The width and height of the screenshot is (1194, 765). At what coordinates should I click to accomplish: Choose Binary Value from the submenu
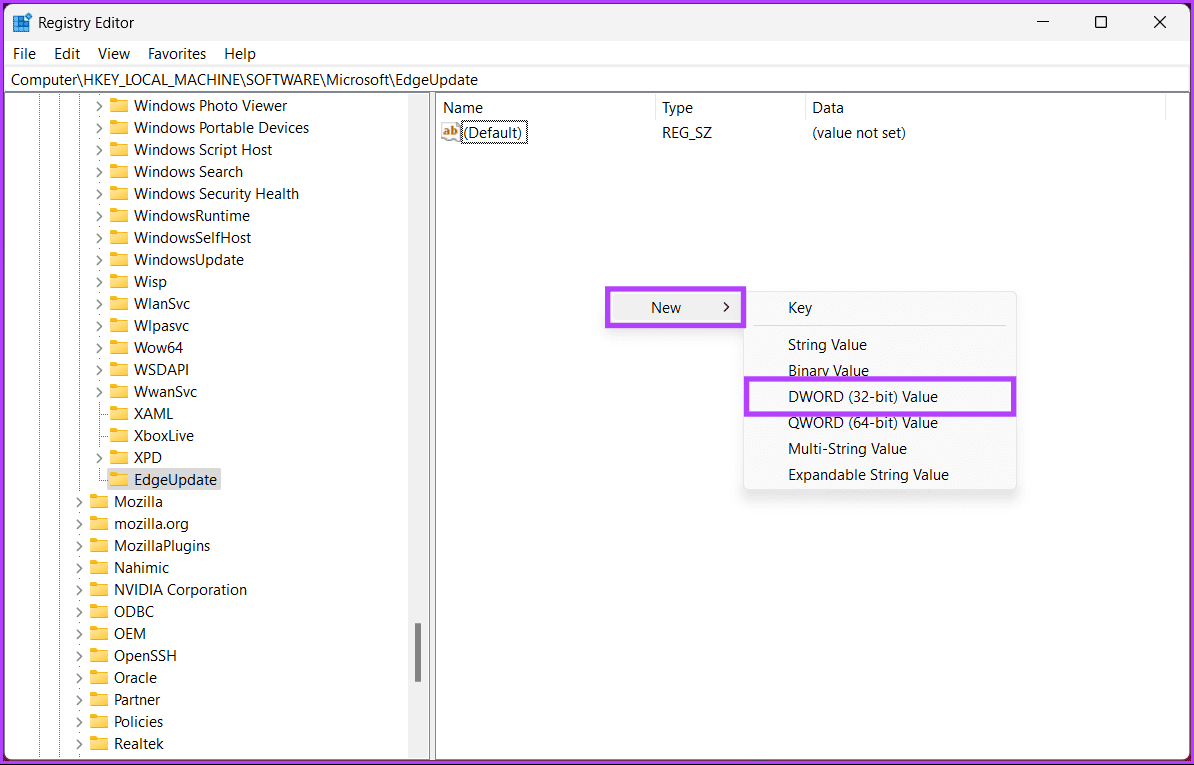[x=880, y=371]
